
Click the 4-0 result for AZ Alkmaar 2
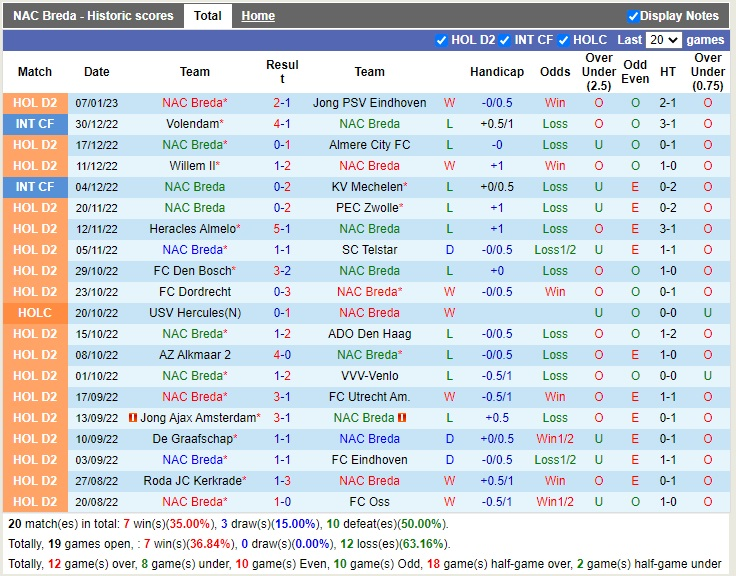tap(282, 354)
